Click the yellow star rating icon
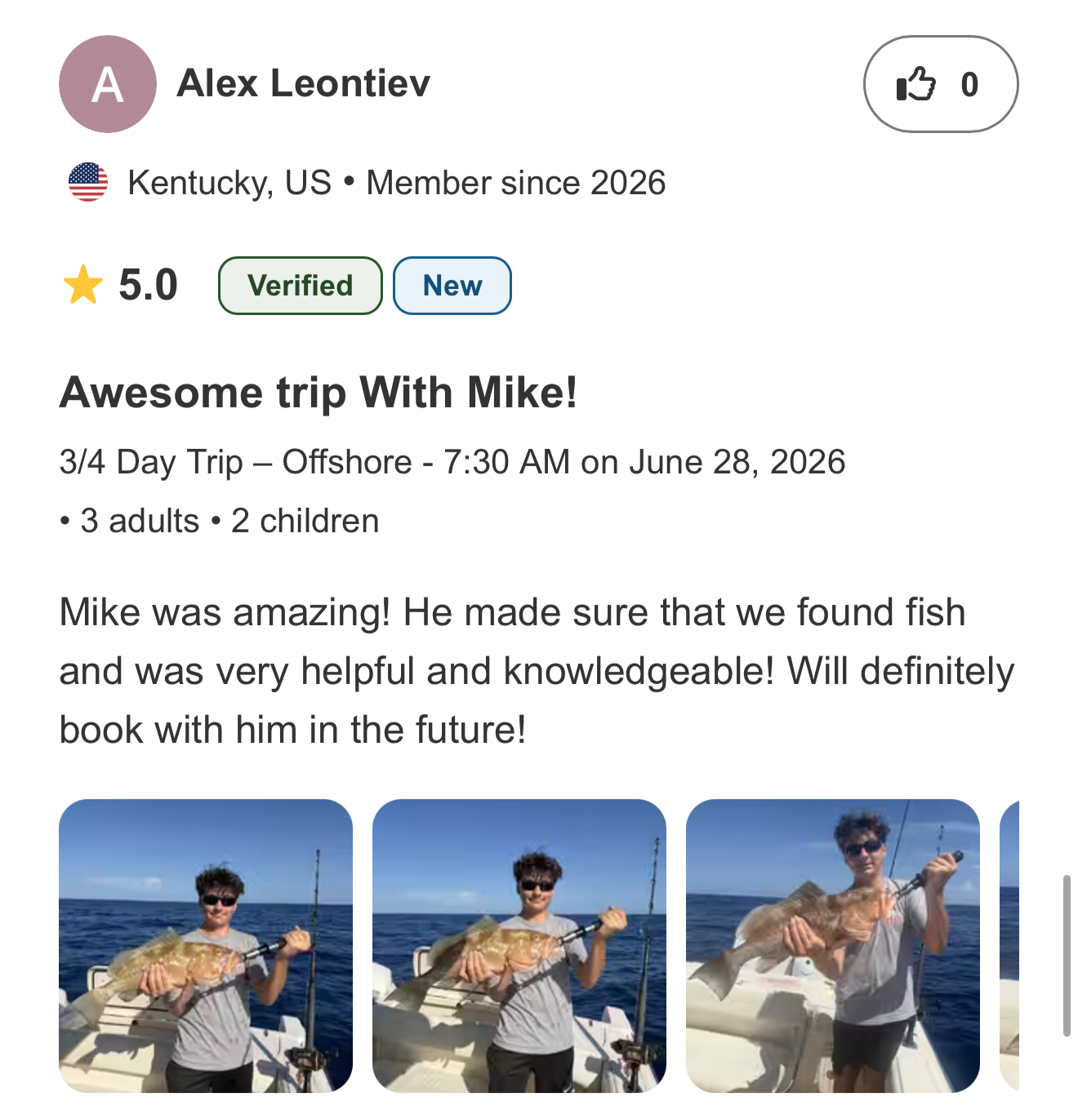Viewport: 1078px width, 1120px height. (x=83, y=285)
